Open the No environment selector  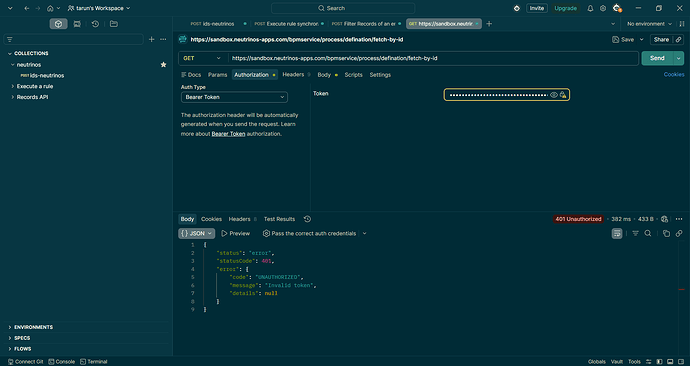coord(649,24)
